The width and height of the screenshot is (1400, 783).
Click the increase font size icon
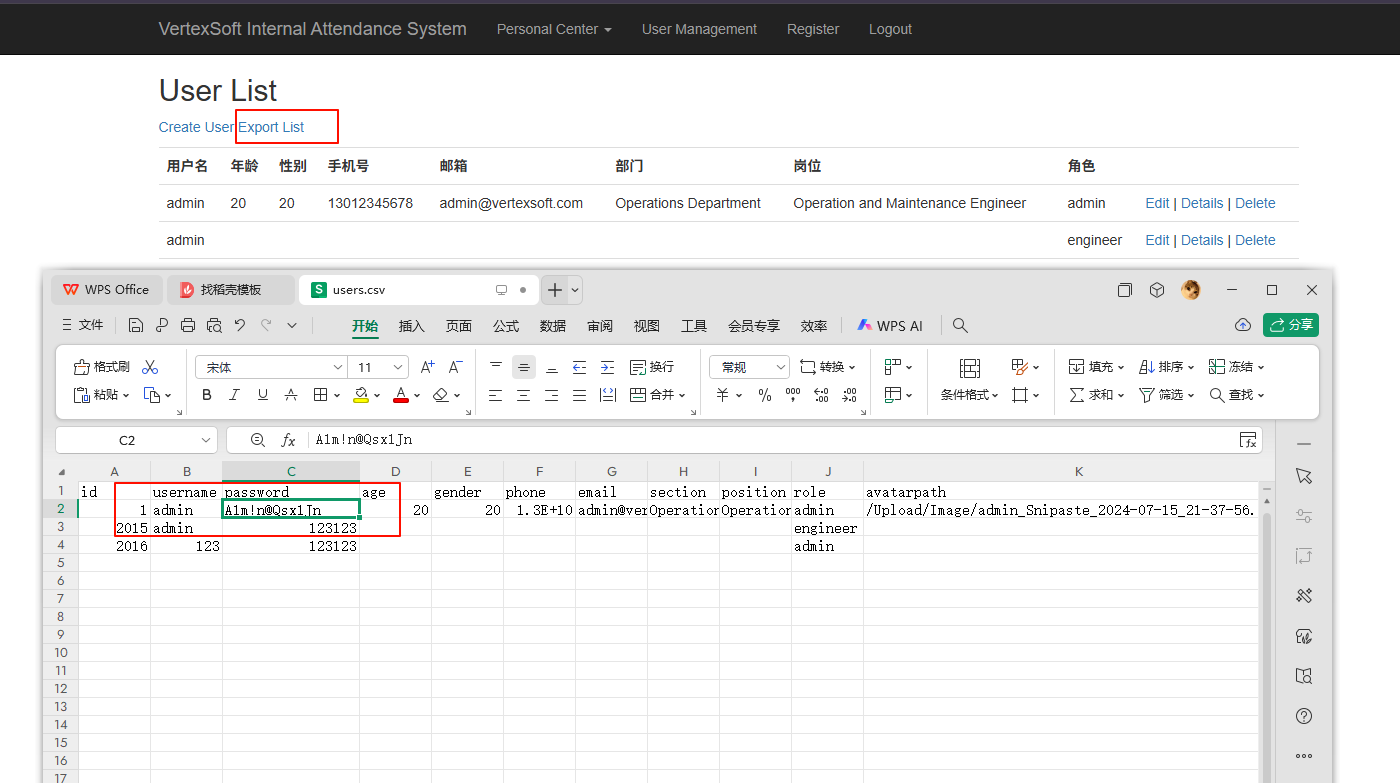pyautogui.click(x=427, y=367)
